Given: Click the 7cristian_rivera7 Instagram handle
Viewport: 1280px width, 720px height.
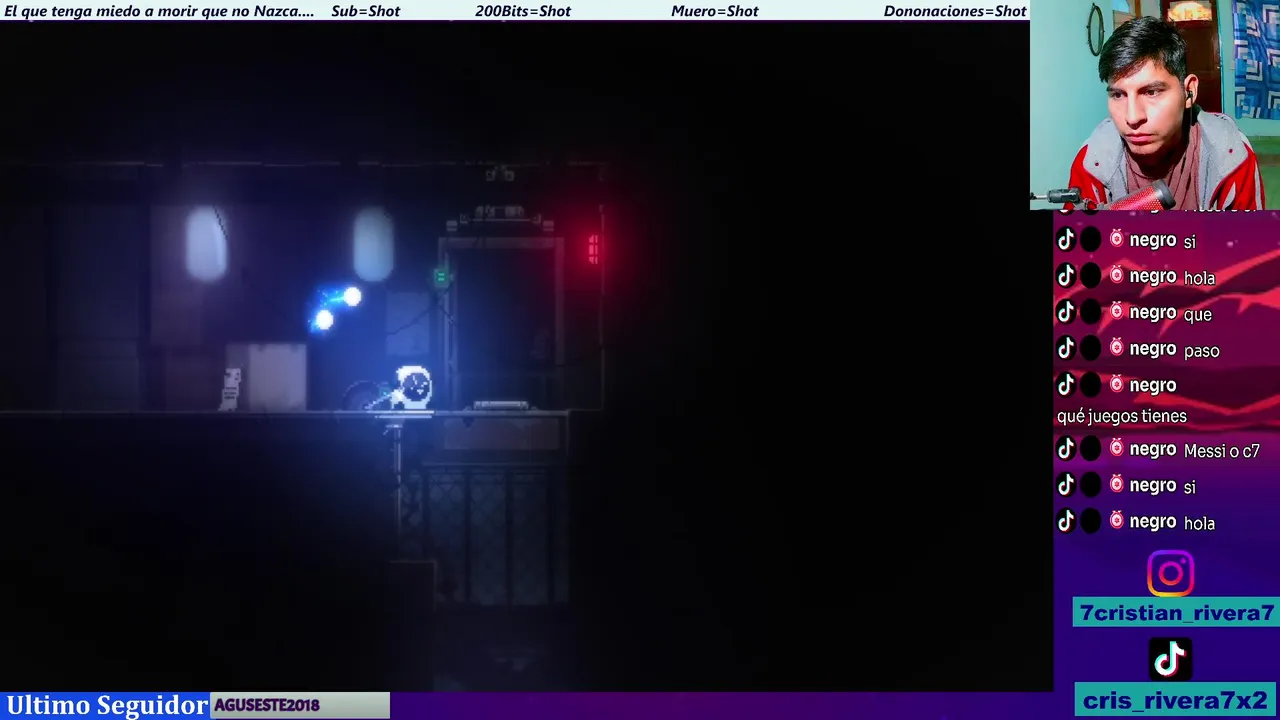Looking at the screenshot, I should pyautogui.click(x=1176, y=613).
